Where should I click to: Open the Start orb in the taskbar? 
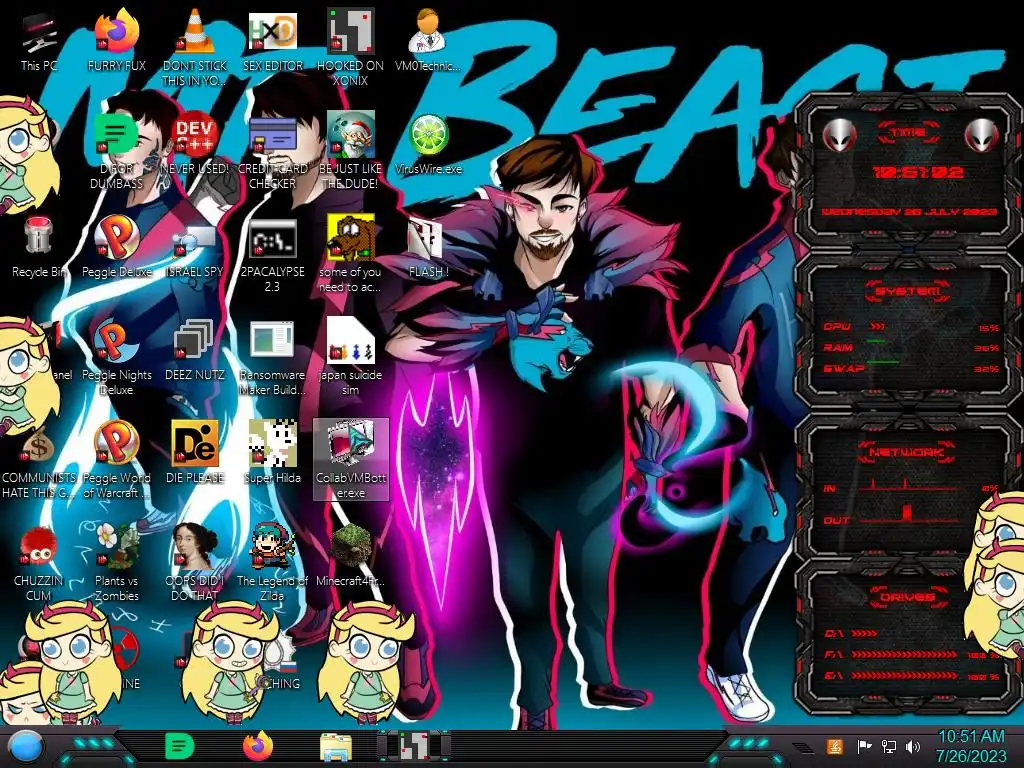click(x=26, y=747)
